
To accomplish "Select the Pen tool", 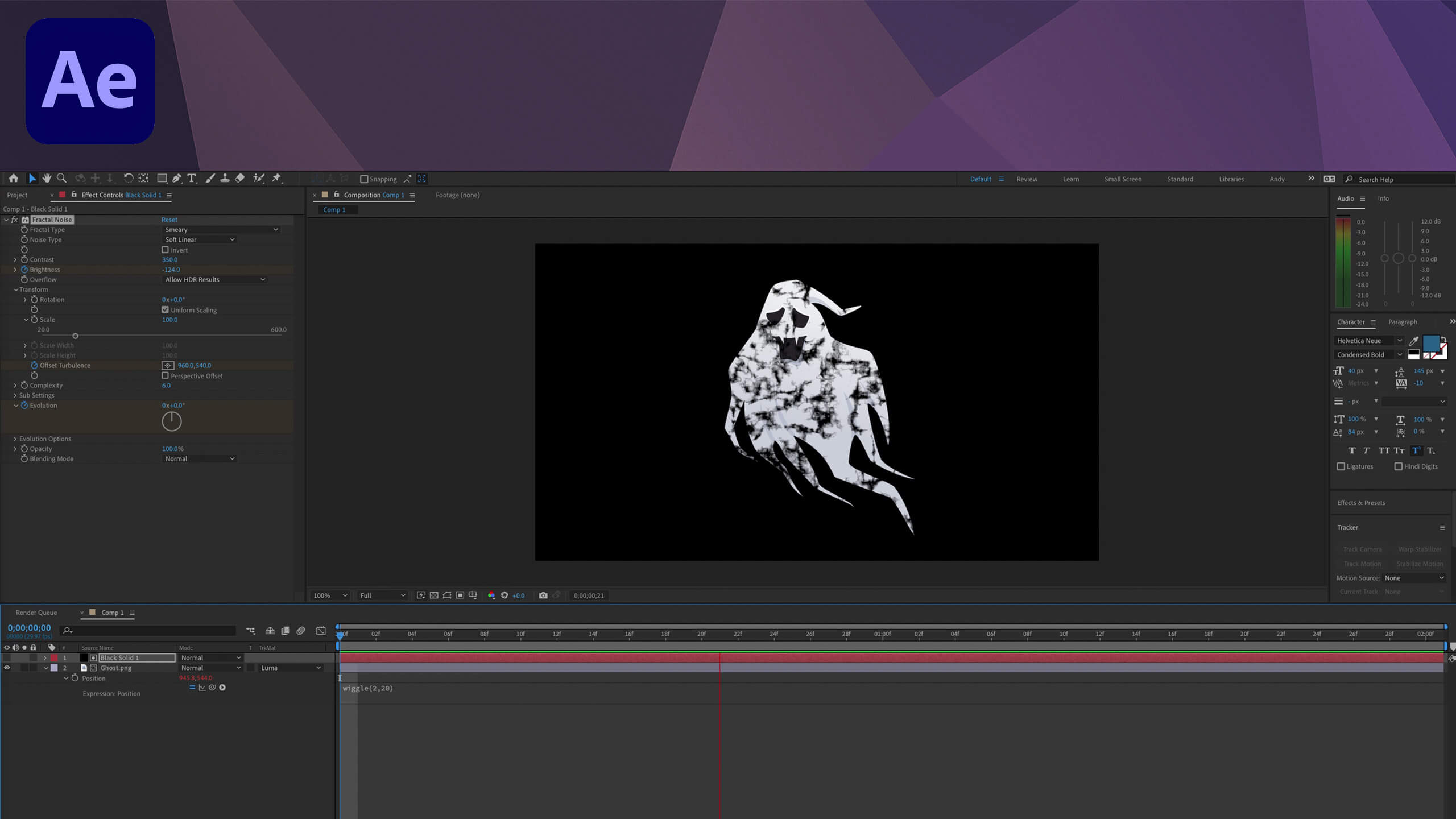I will 177,179.
